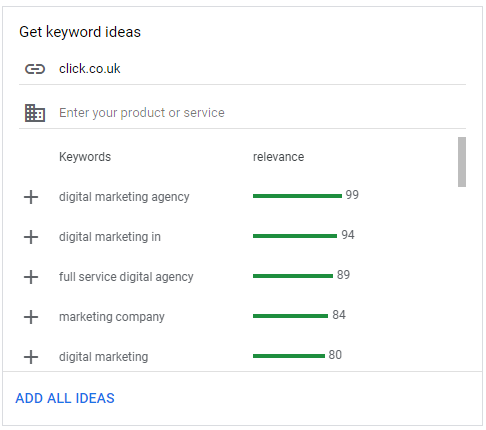Image resolution: width=486 pixels, height=430 pixels.
Task: Add the 'digital marketing agency' keyword via plus icon
Action: 31,197
